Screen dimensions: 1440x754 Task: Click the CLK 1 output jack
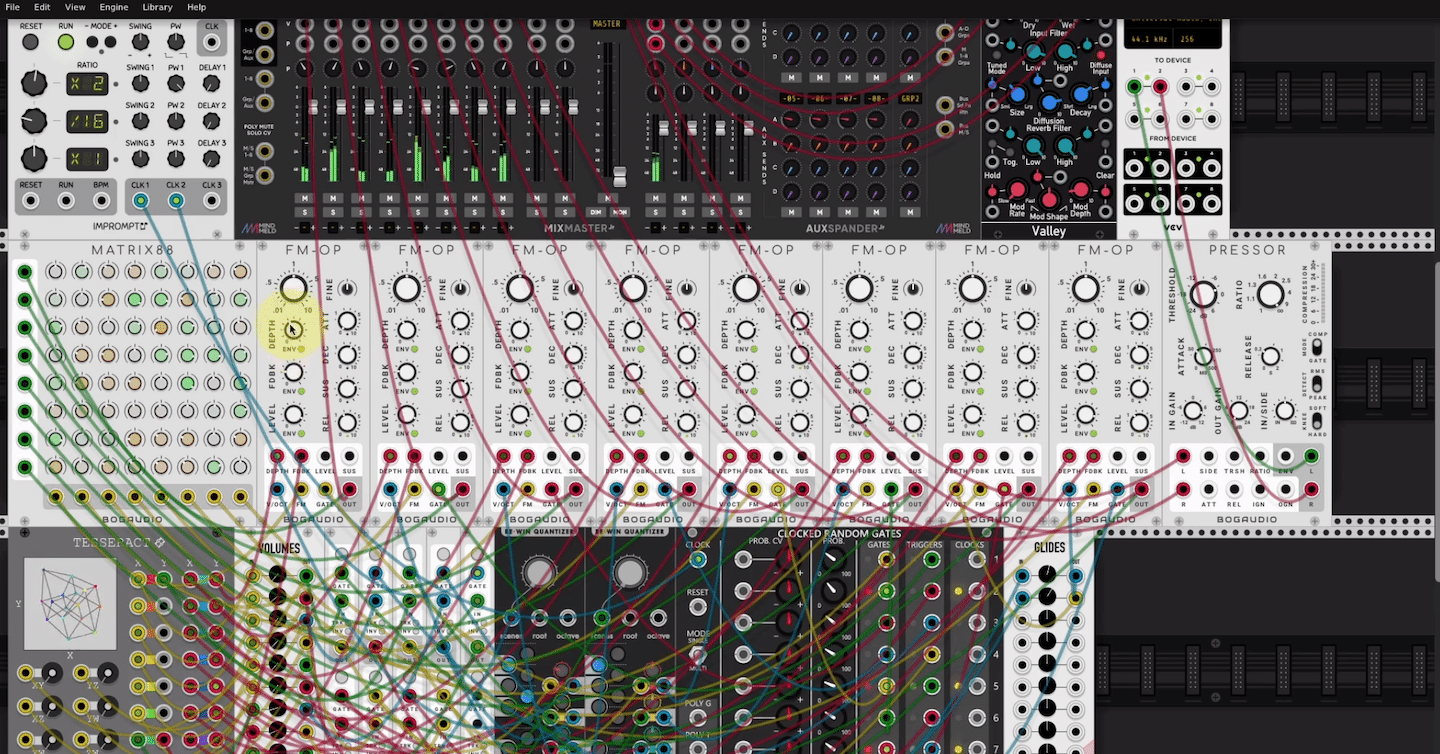click(140, 201)
